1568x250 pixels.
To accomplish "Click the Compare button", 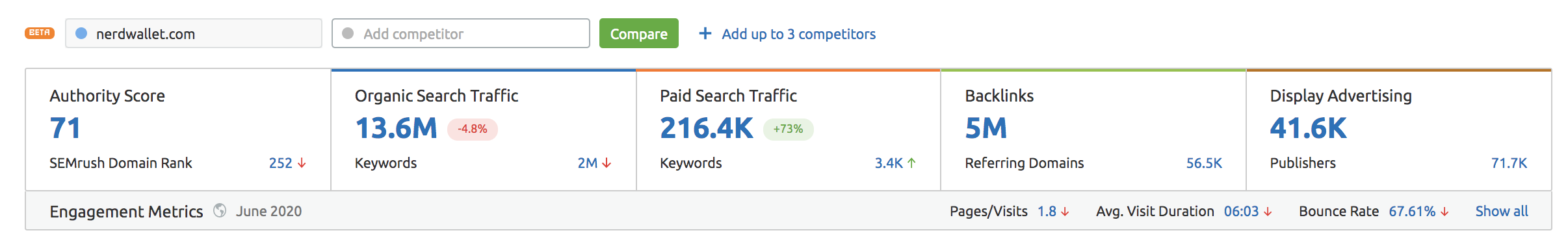I will pos(638,33).
